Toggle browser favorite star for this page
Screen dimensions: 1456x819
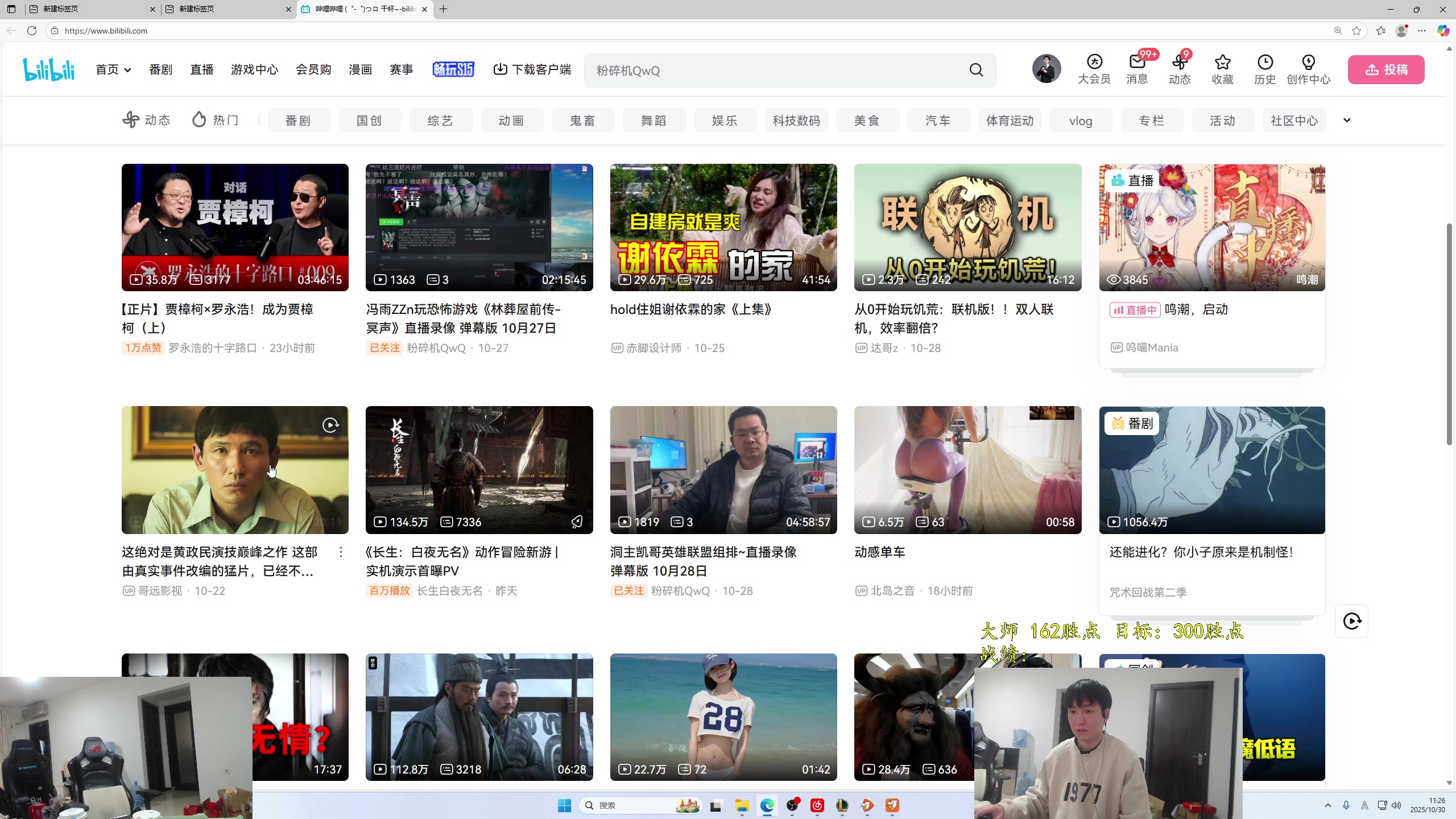[1356, 31]
